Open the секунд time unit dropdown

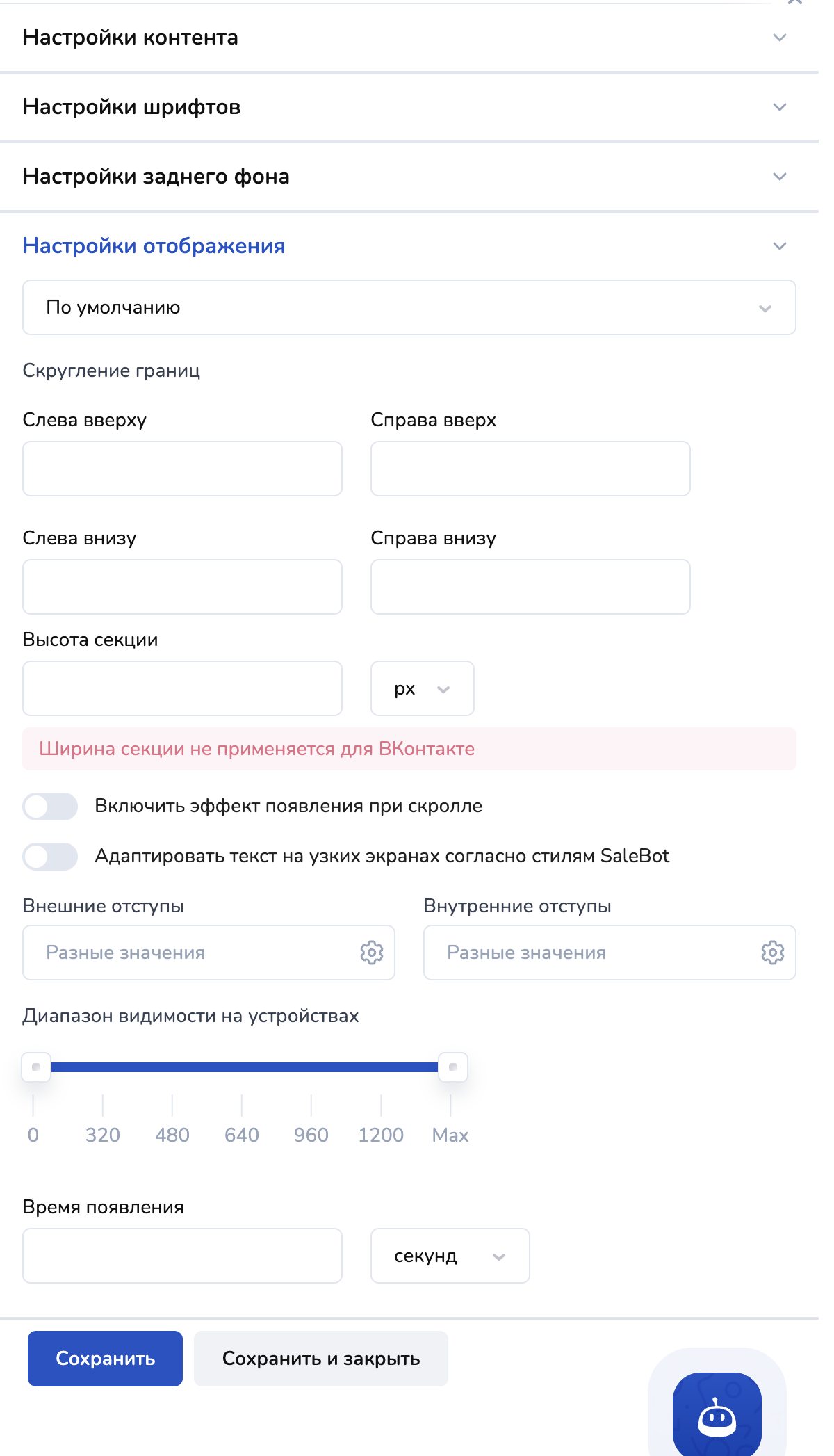pos(450,1256)
